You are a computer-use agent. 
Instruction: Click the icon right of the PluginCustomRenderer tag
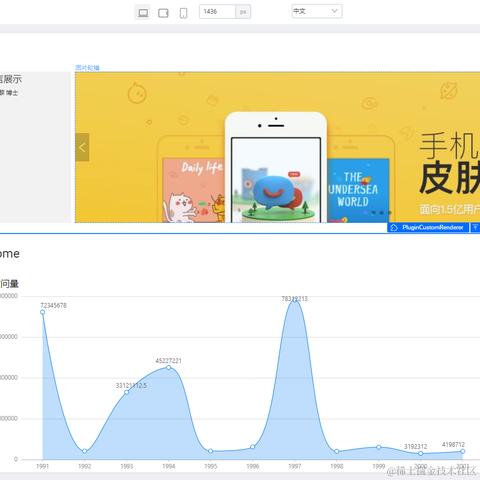[x=475, y=227]
